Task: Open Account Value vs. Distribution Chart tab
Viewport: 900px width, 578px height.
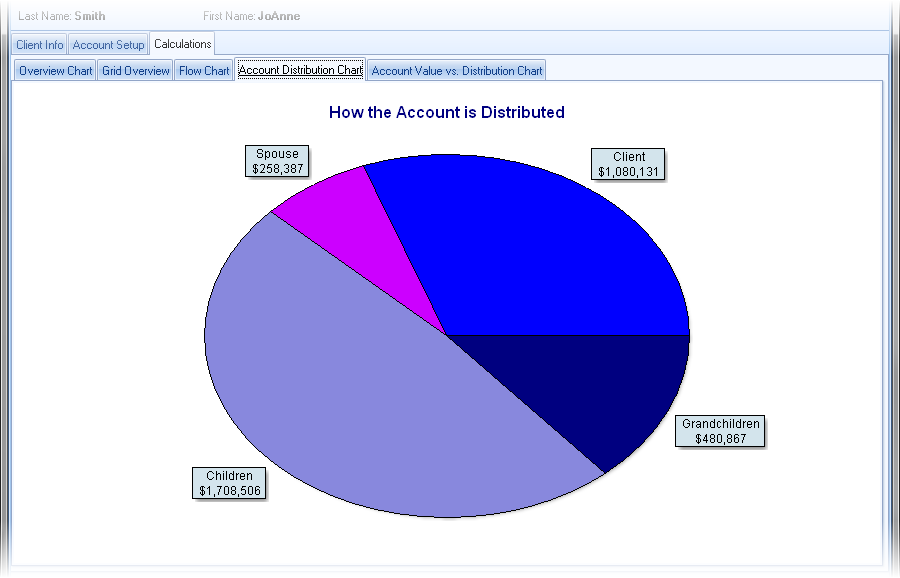Action: 457,71
